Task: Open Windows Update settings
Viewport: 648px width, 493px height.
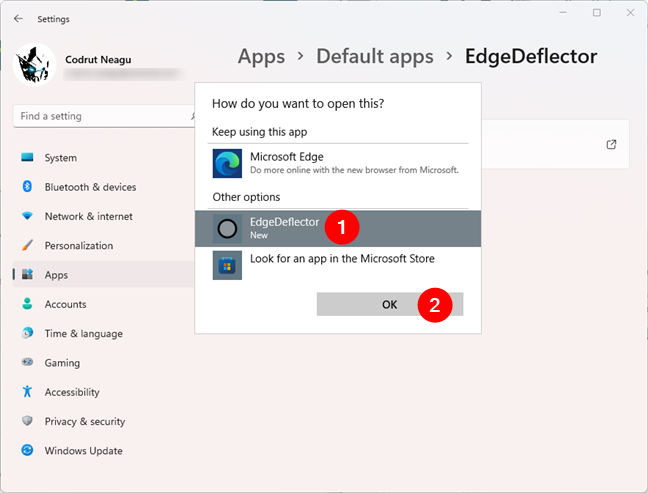Action: coord(103,451)
